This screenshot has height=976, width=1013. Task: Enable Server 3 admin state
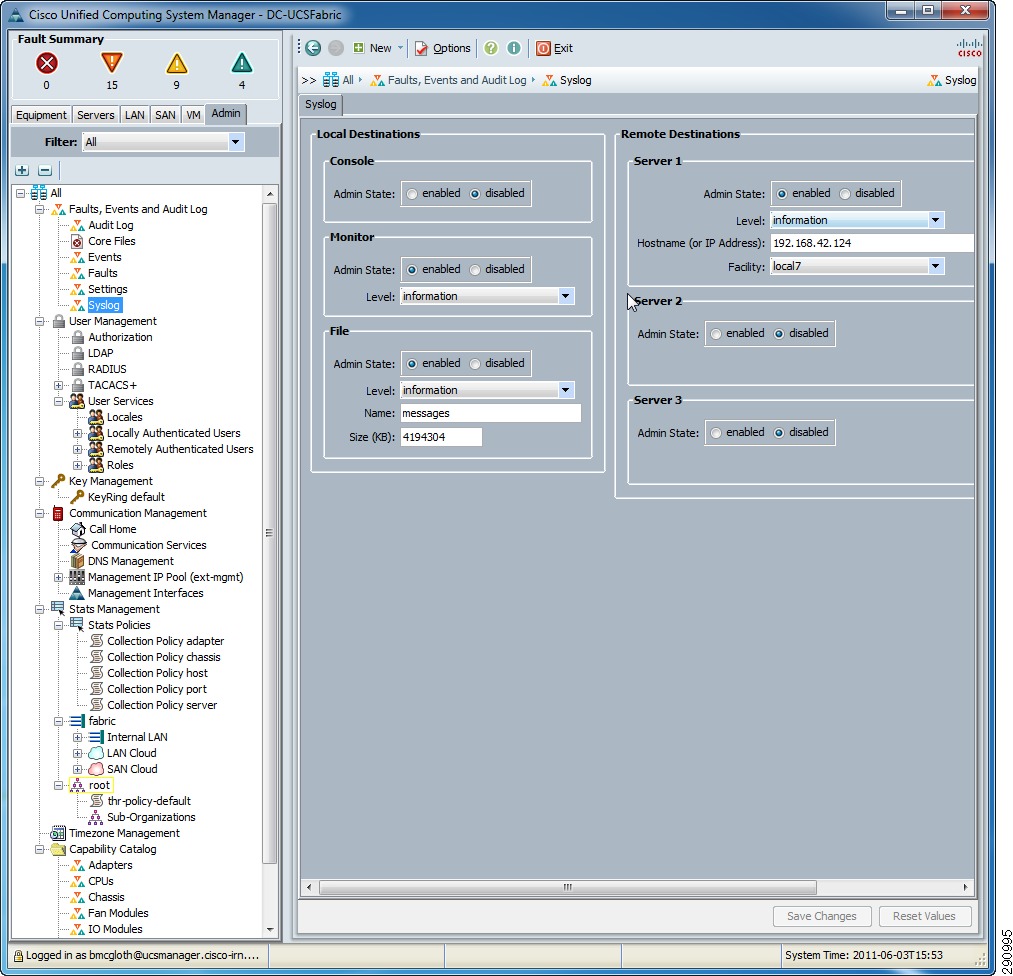tap(716, 433)
